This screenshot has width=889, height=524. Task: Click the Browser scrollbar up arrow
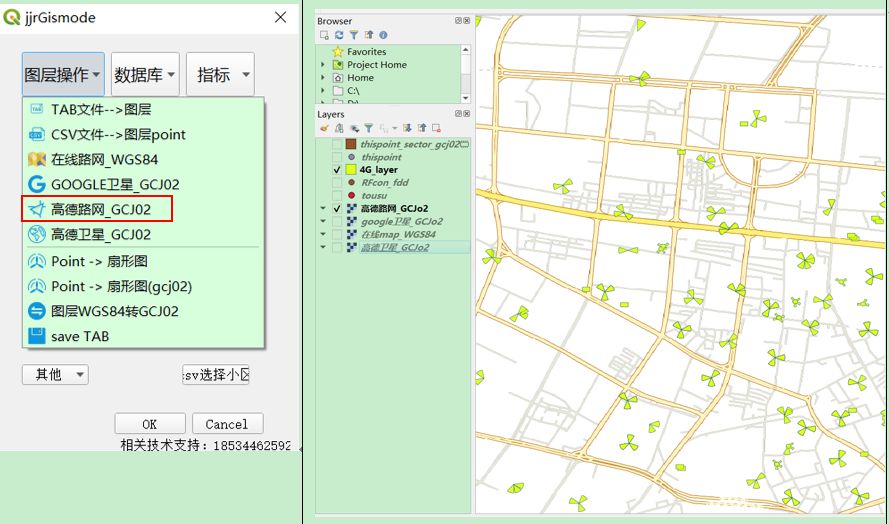coord(465,50)
